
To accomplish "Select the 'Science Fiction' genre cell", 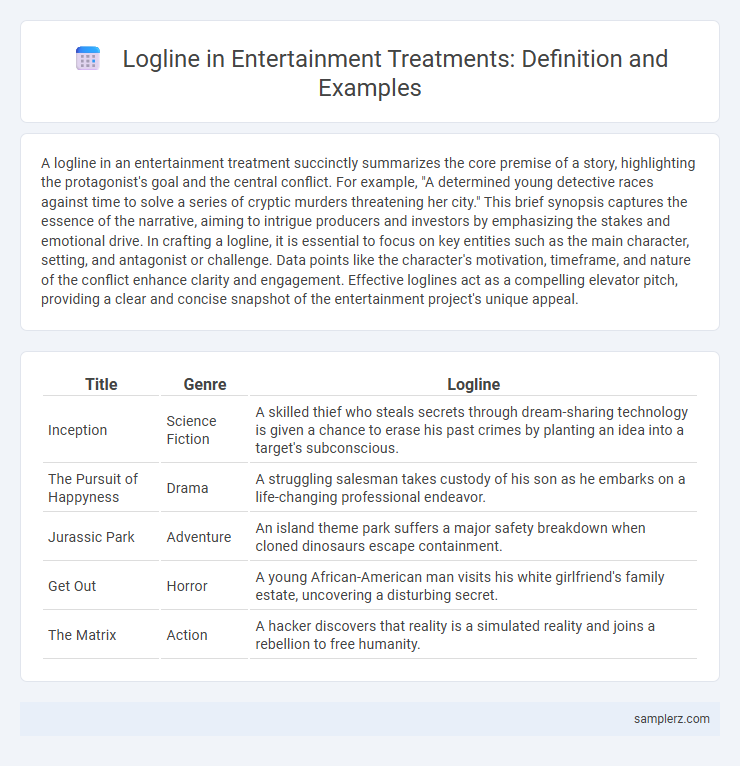I will coord(205,430).
